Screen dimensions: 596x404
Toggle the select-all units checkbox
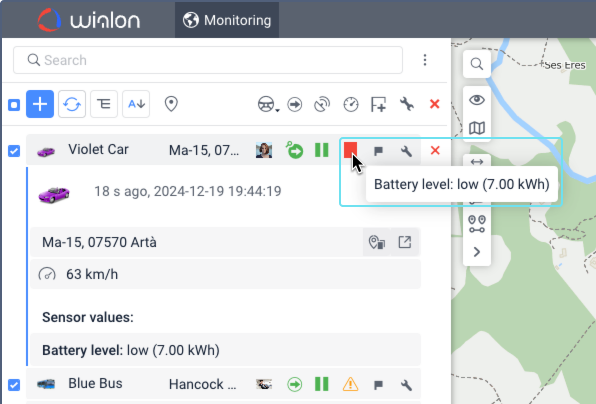tap(14, 105)
